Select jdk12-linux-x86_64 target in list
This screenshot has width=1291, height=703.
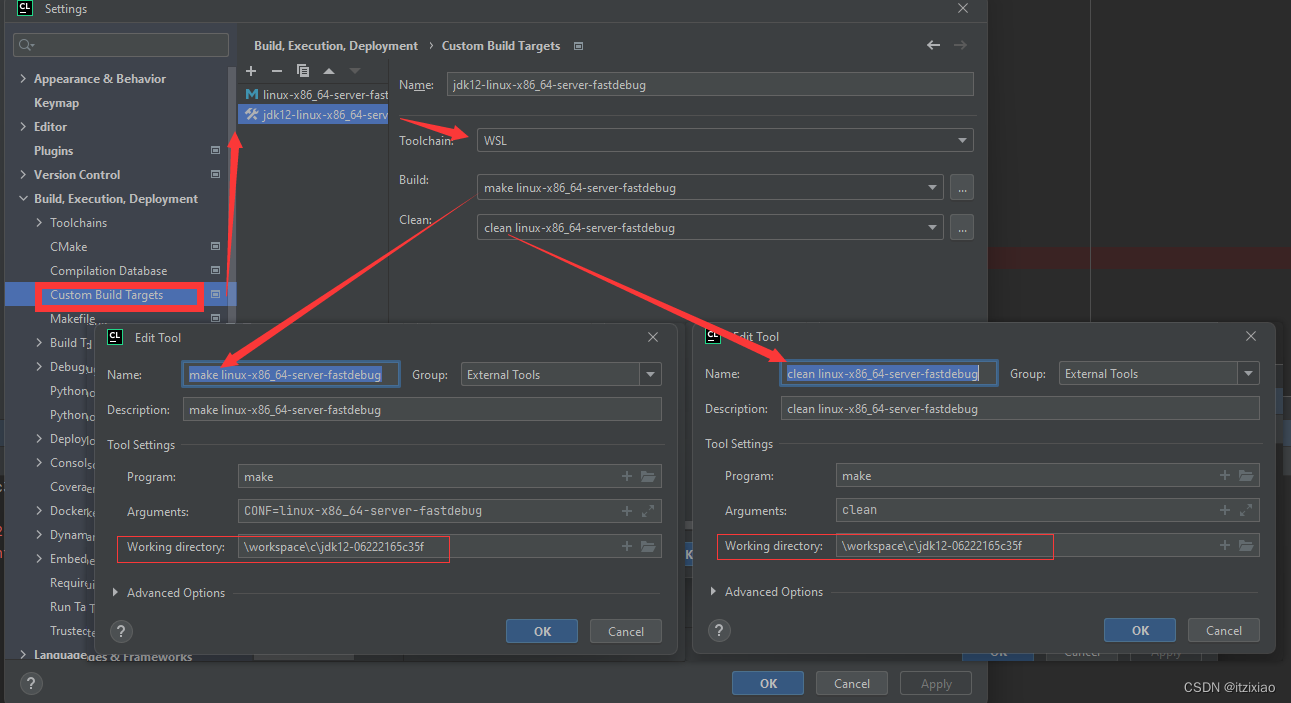pyautogui.click(x=313, y=115)
